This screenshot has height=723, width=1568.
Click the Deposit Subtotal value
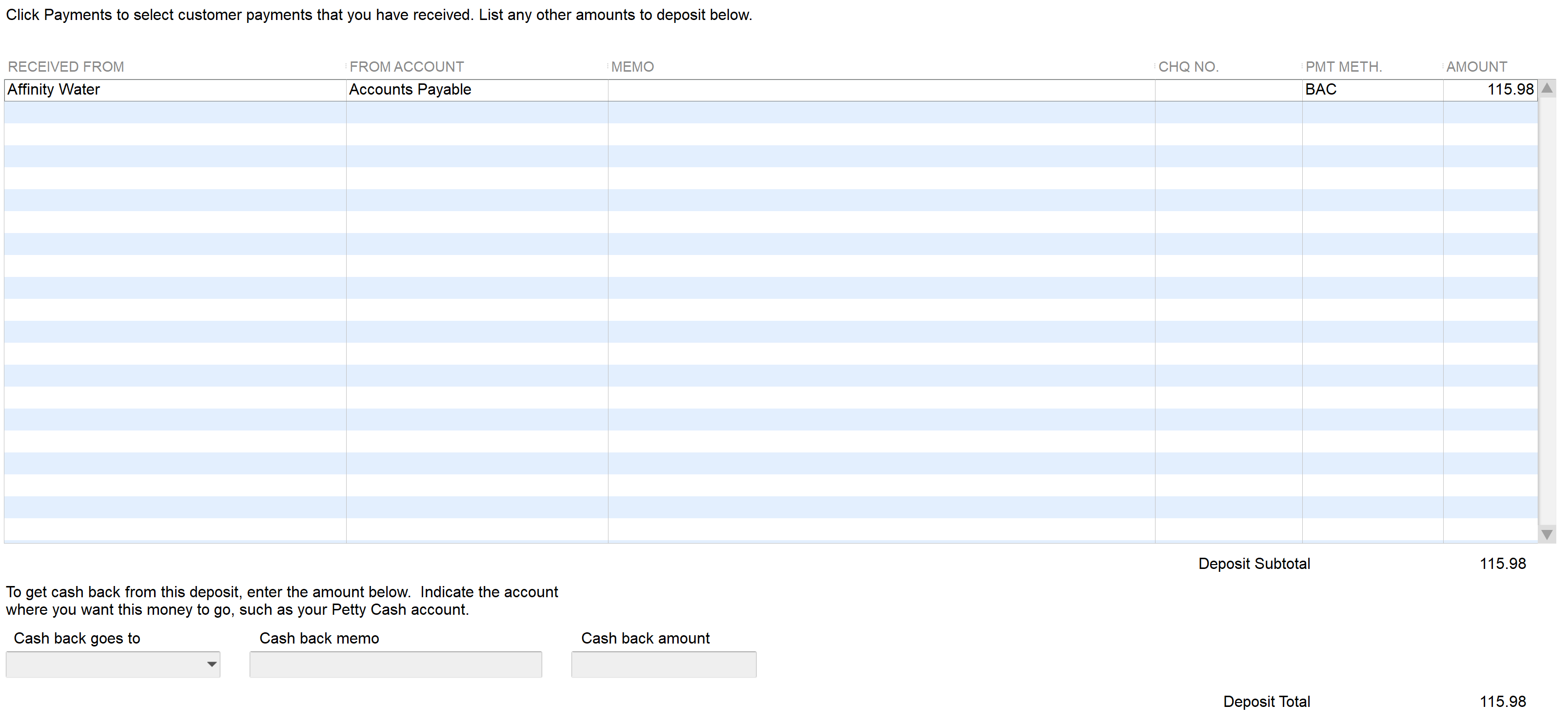point(1502,564)
